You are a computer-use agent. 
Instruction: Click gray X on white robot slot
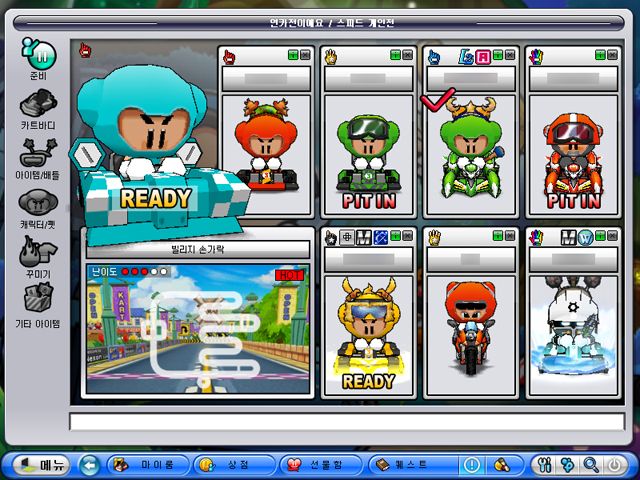[x=612, y=236]
